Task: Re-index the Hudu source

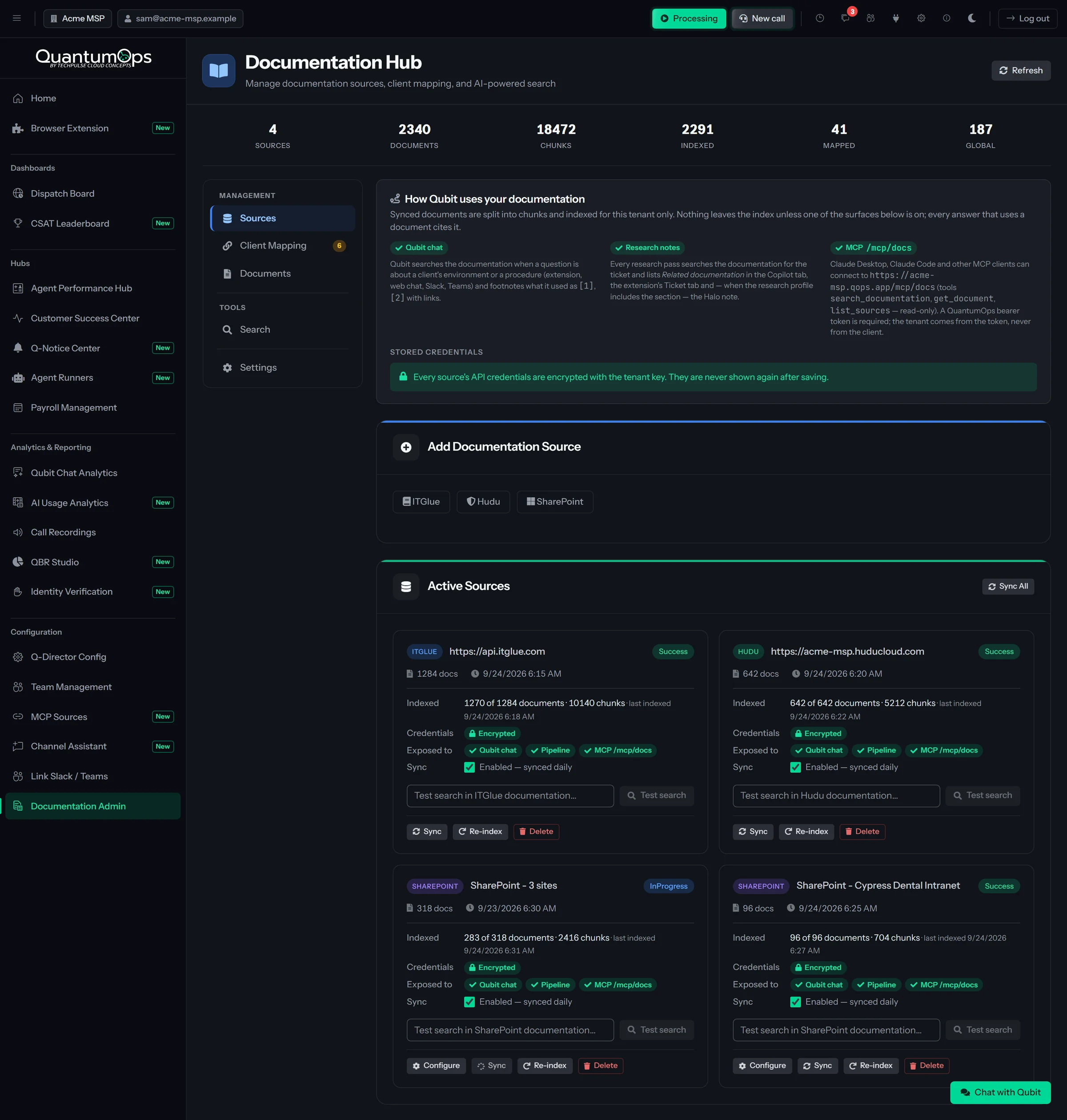Action: point(806,832)
